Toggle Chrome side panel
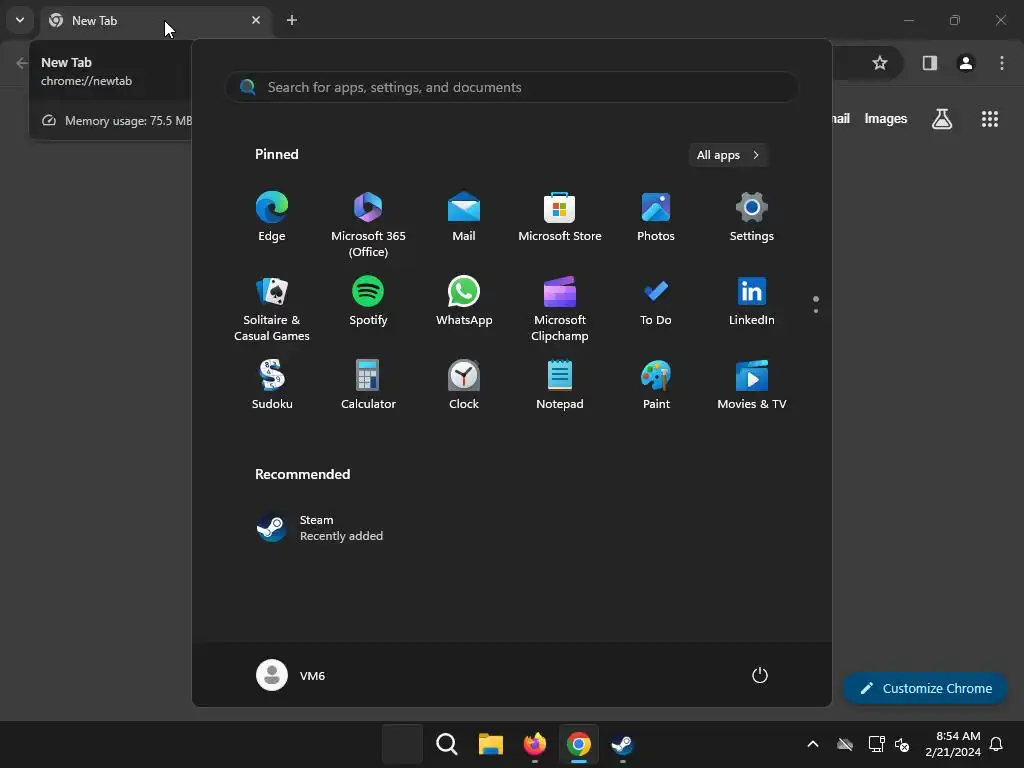 (x=930, y=63)
